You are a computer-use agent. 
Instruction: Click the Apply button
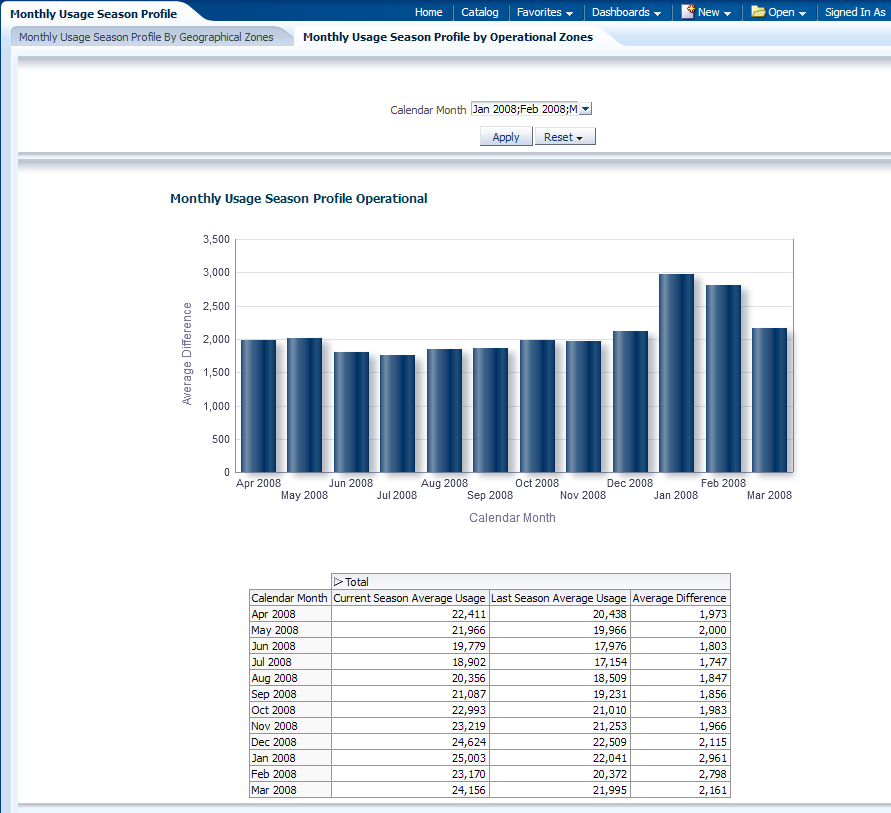(506, 137)
